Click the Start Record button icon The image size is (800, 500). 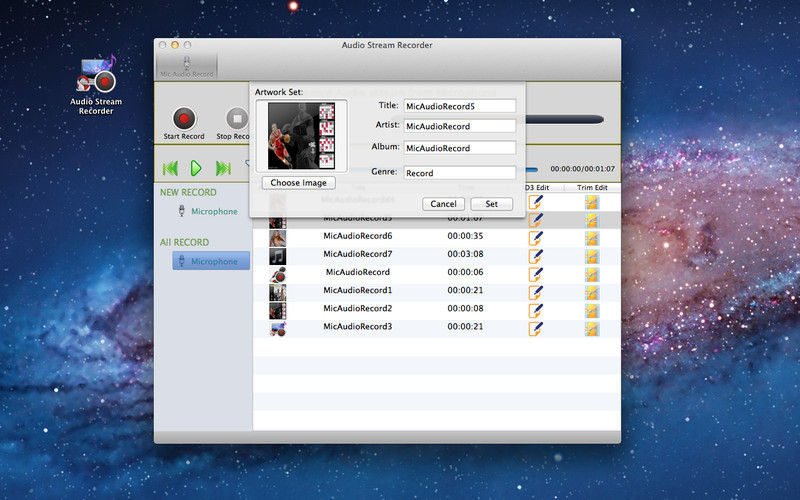point(184,119)
